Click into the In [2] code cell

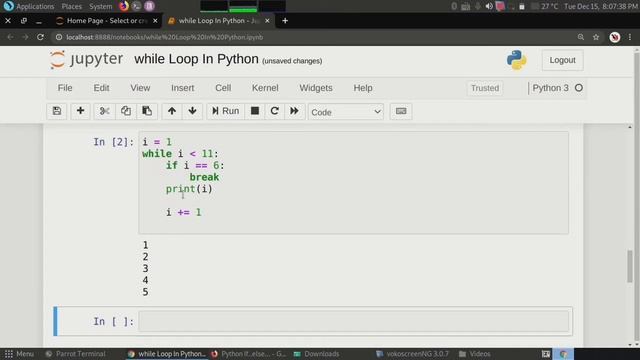tap(353, 182)
